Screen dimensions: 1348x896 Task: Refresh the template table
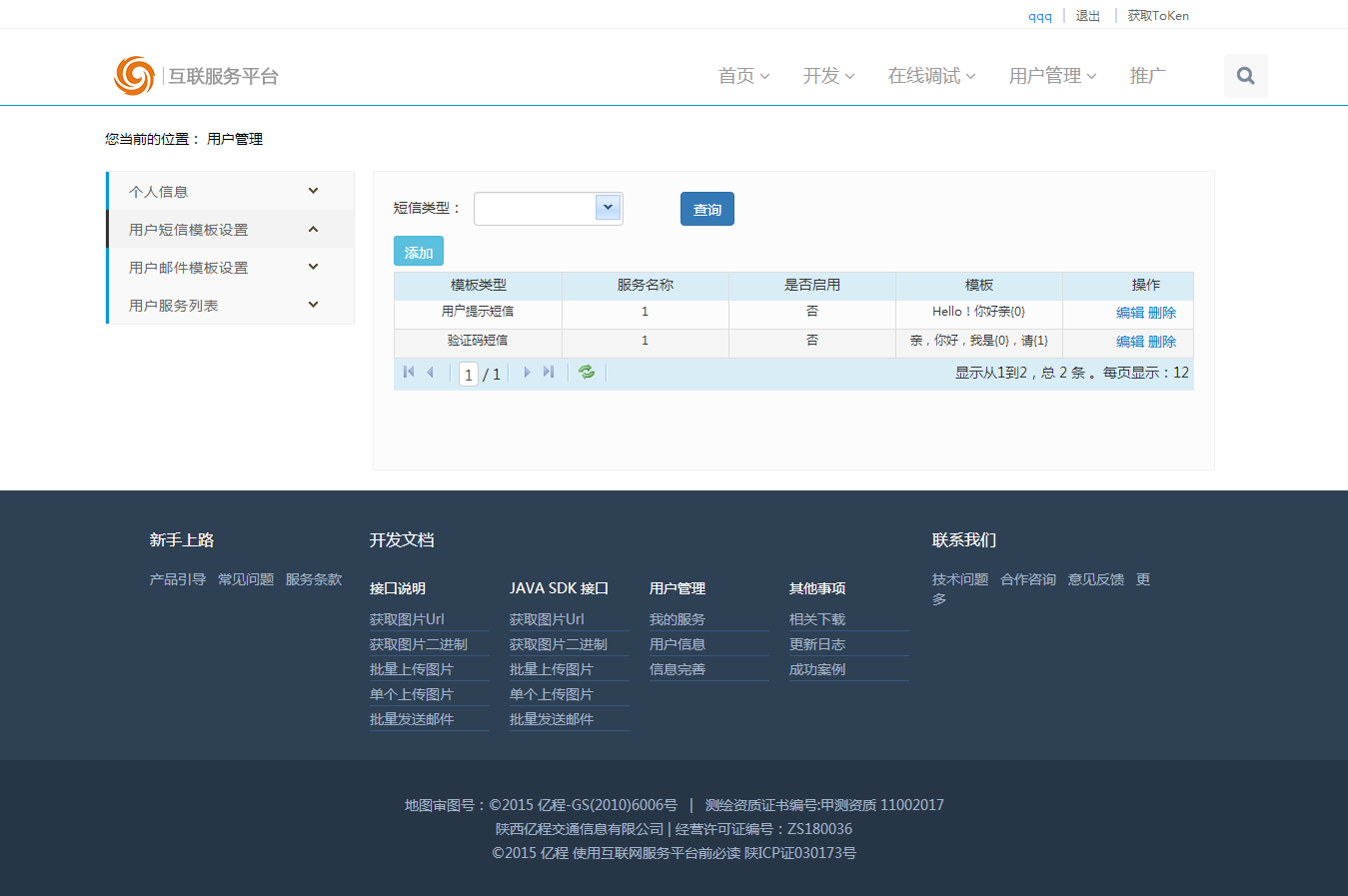[587, 373]
